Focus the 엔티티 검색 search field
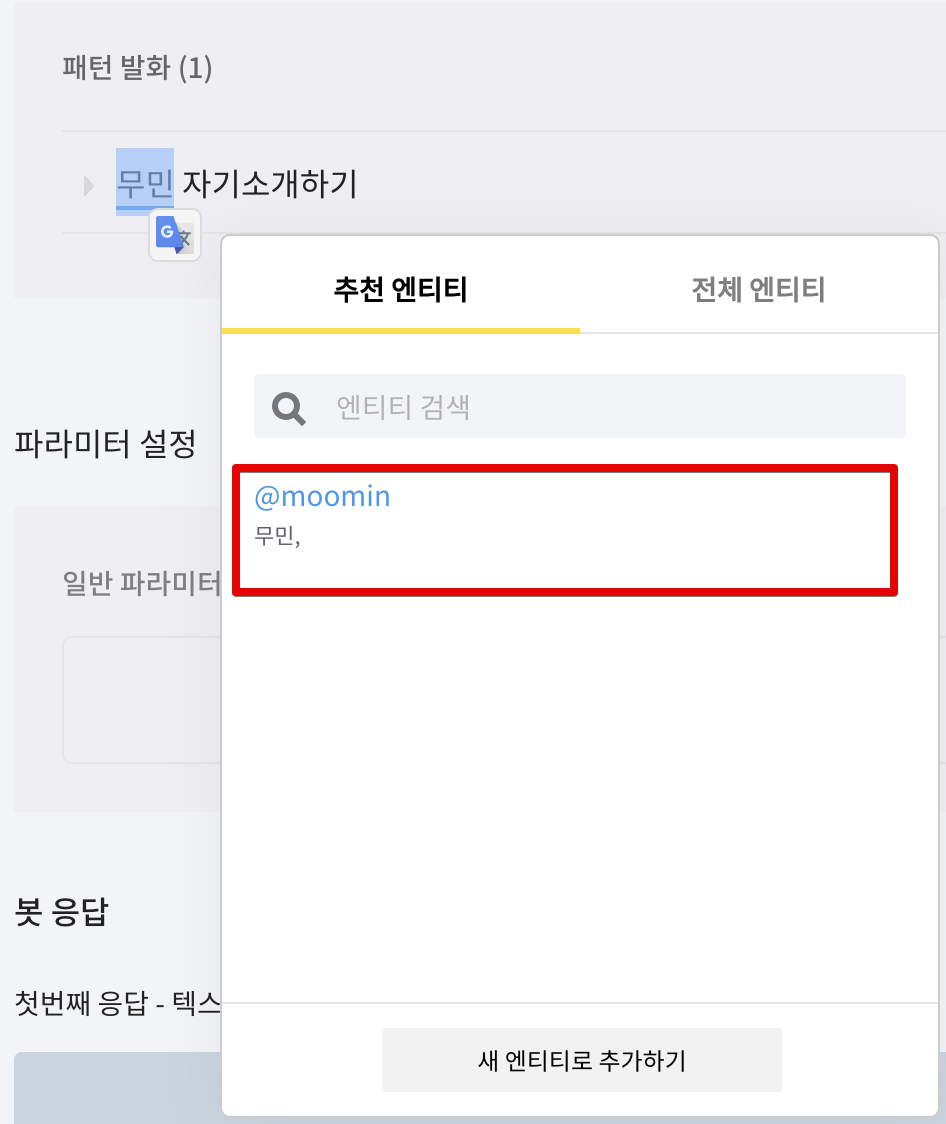946x1124 pixels. pos(580,406)
